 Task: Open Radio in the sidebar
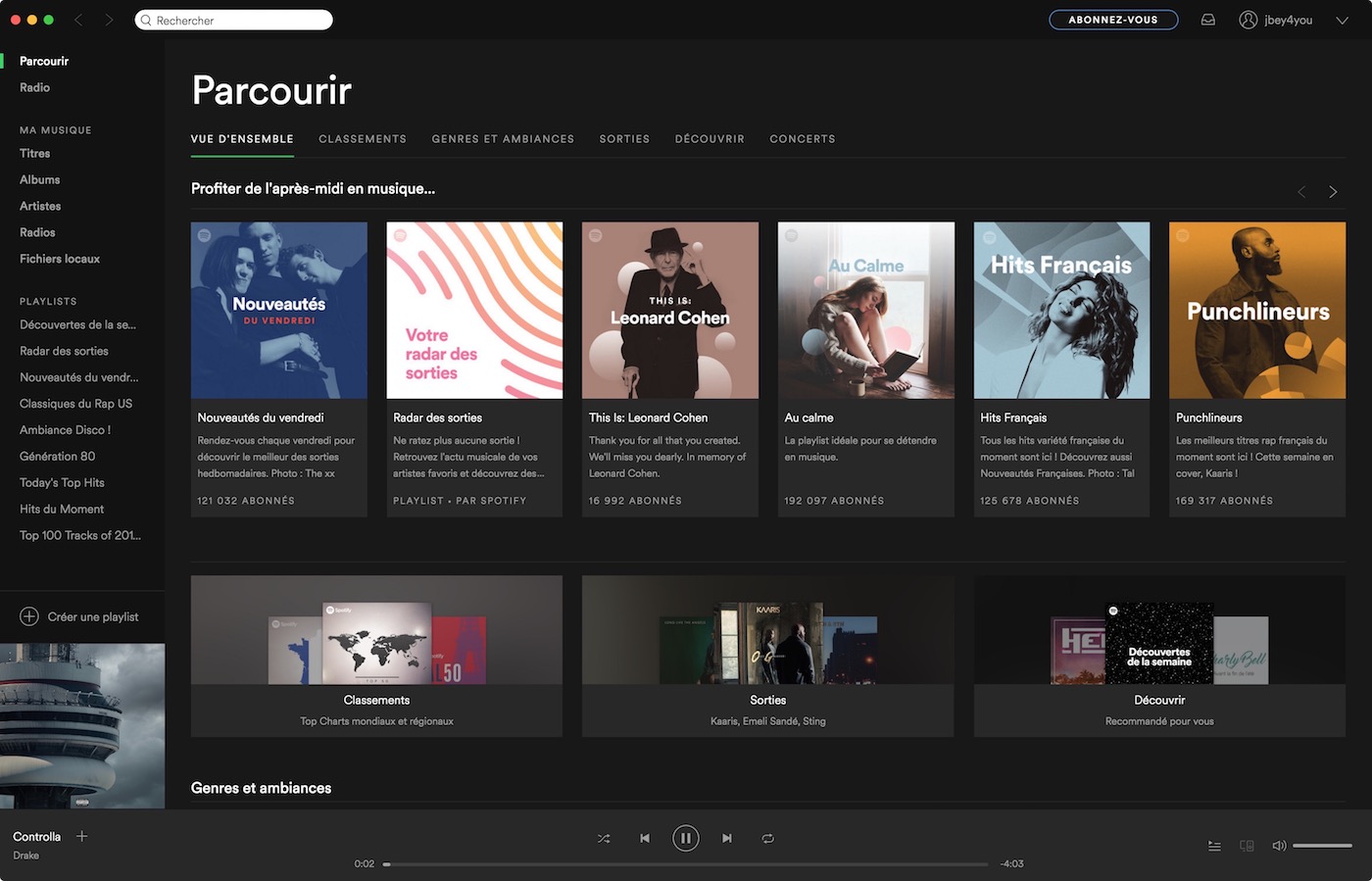point(34,87)
